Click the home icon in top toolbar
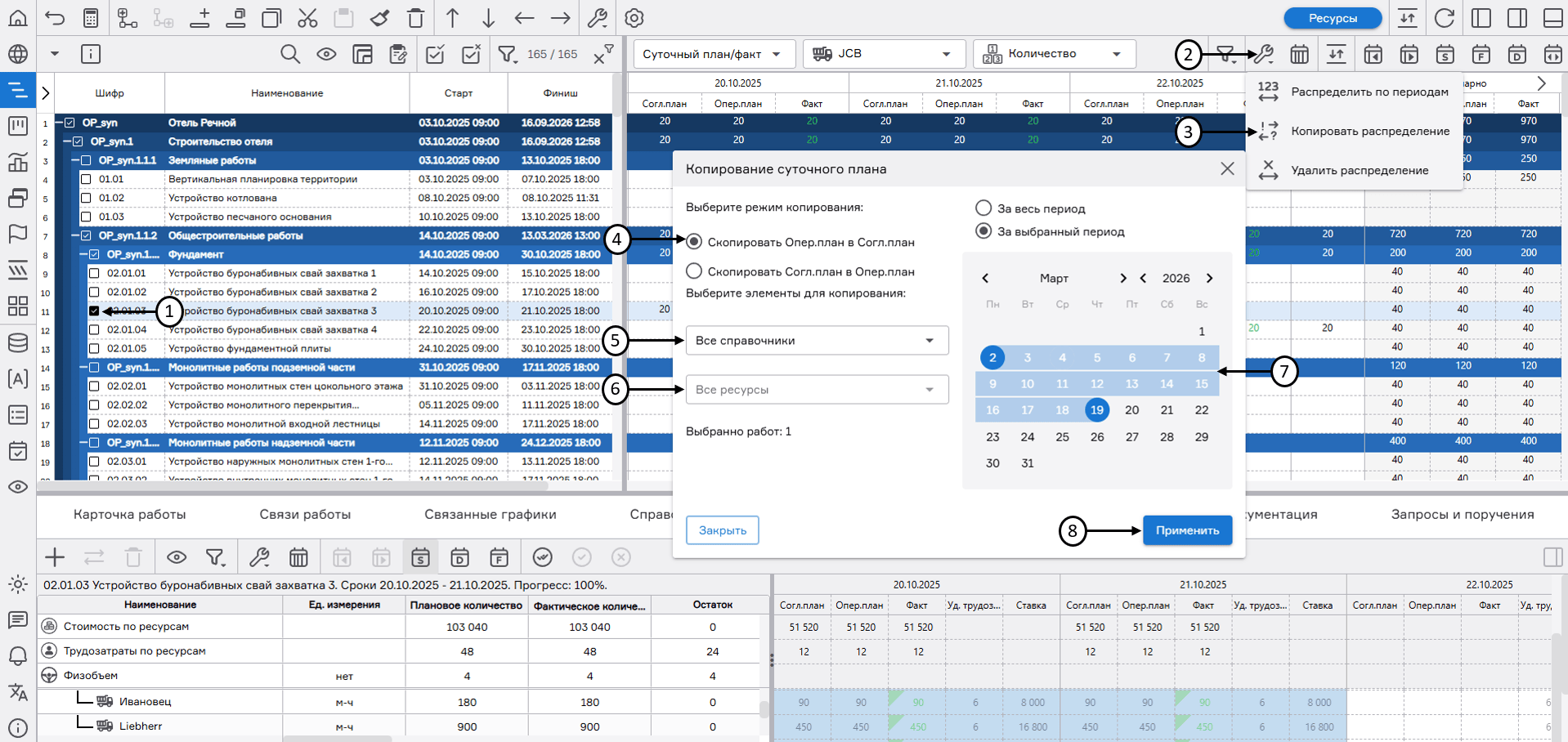 pyautogui.click(x=18, y=17)
